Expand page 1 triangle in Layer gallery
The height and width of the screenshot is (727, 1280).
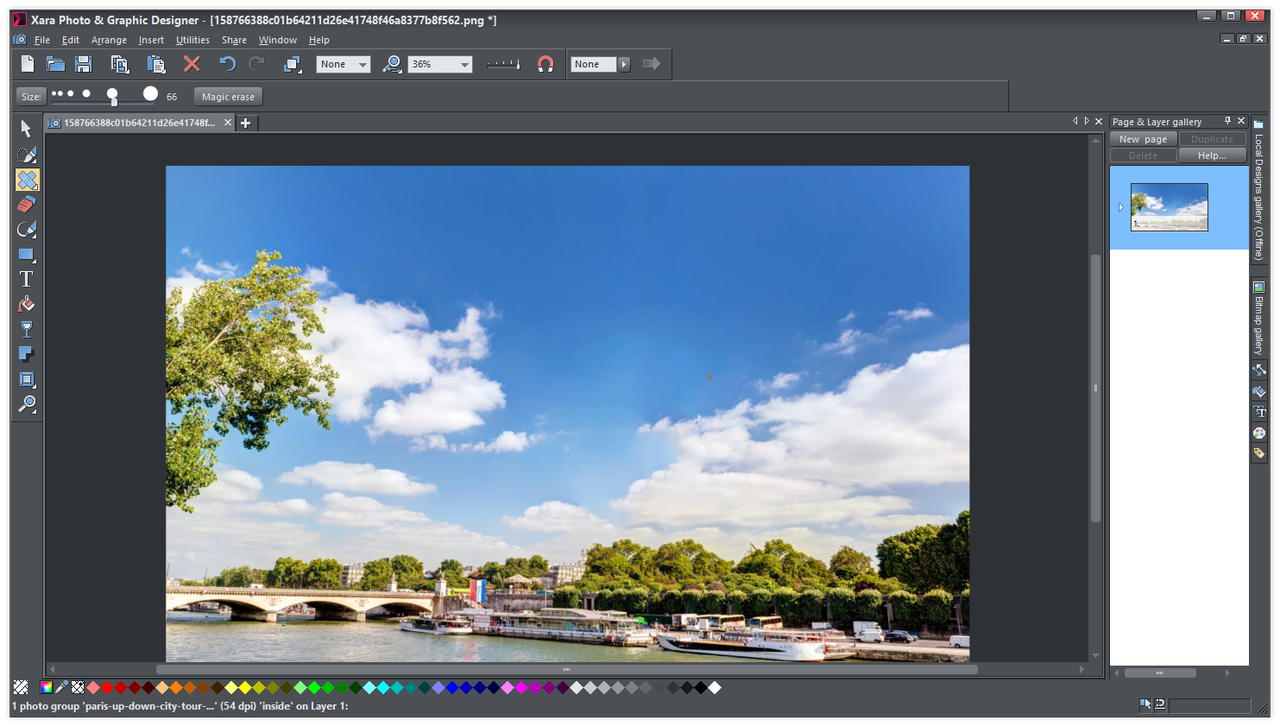(1120, 207)
